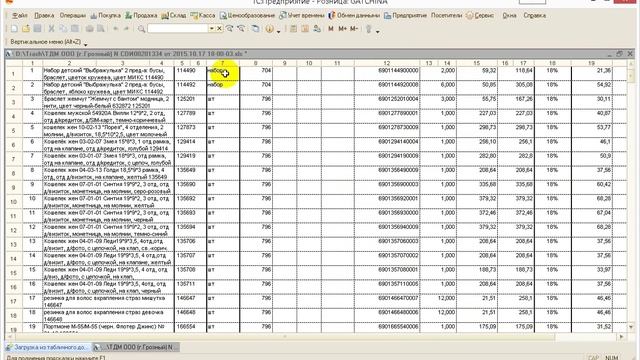
Task: Click the Open file folder icon
Action: [26, 29]
